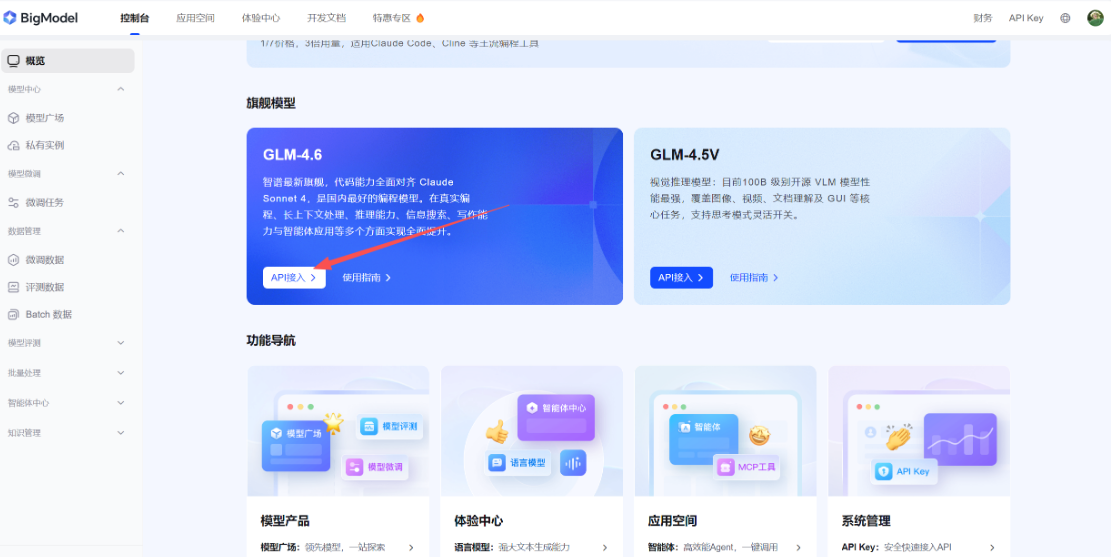Click API Key link in top bar
The width and height of the screenshot is (1111, 557).
[1026, 18]
